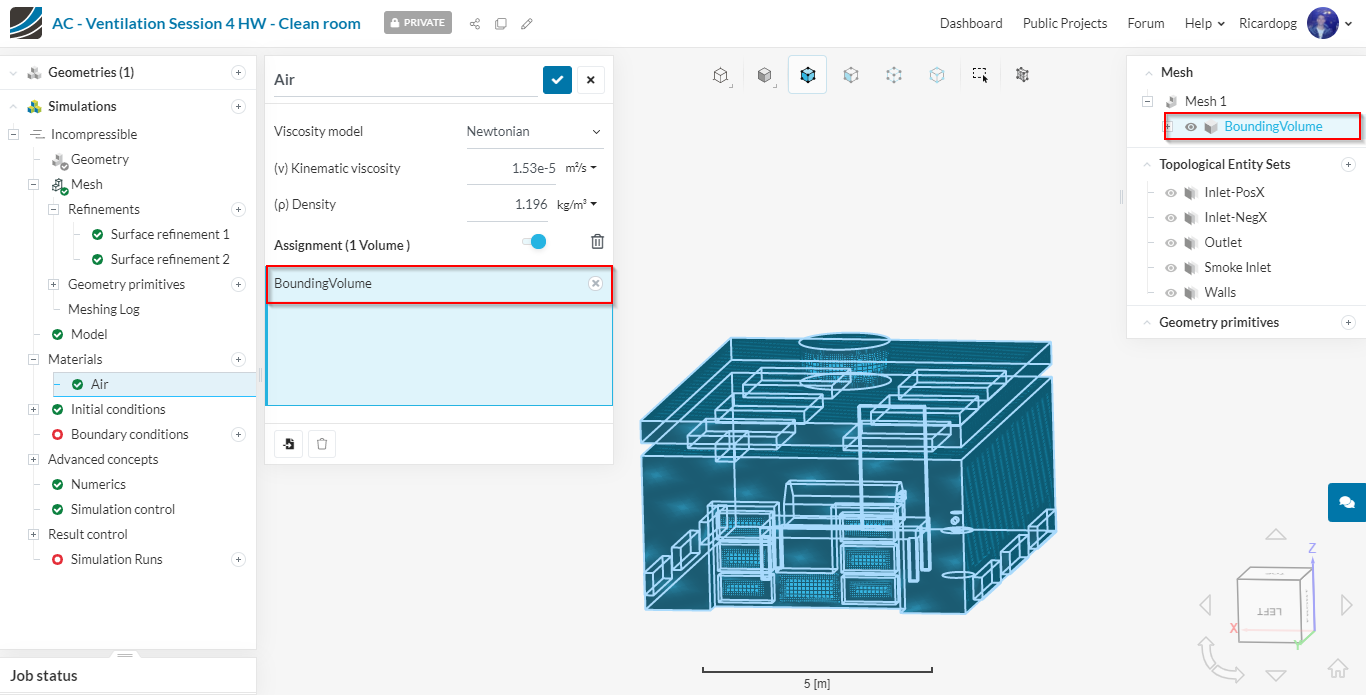Open the Meshing Log entry

(103, 310)
